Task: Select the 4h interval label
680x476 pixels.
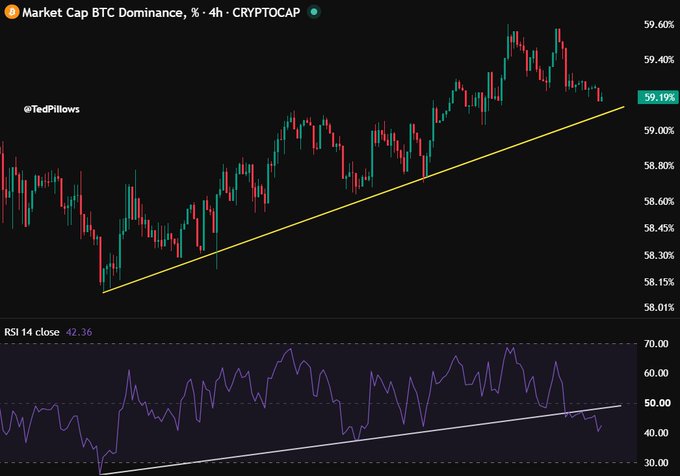Action: click(x=216, y=12)
